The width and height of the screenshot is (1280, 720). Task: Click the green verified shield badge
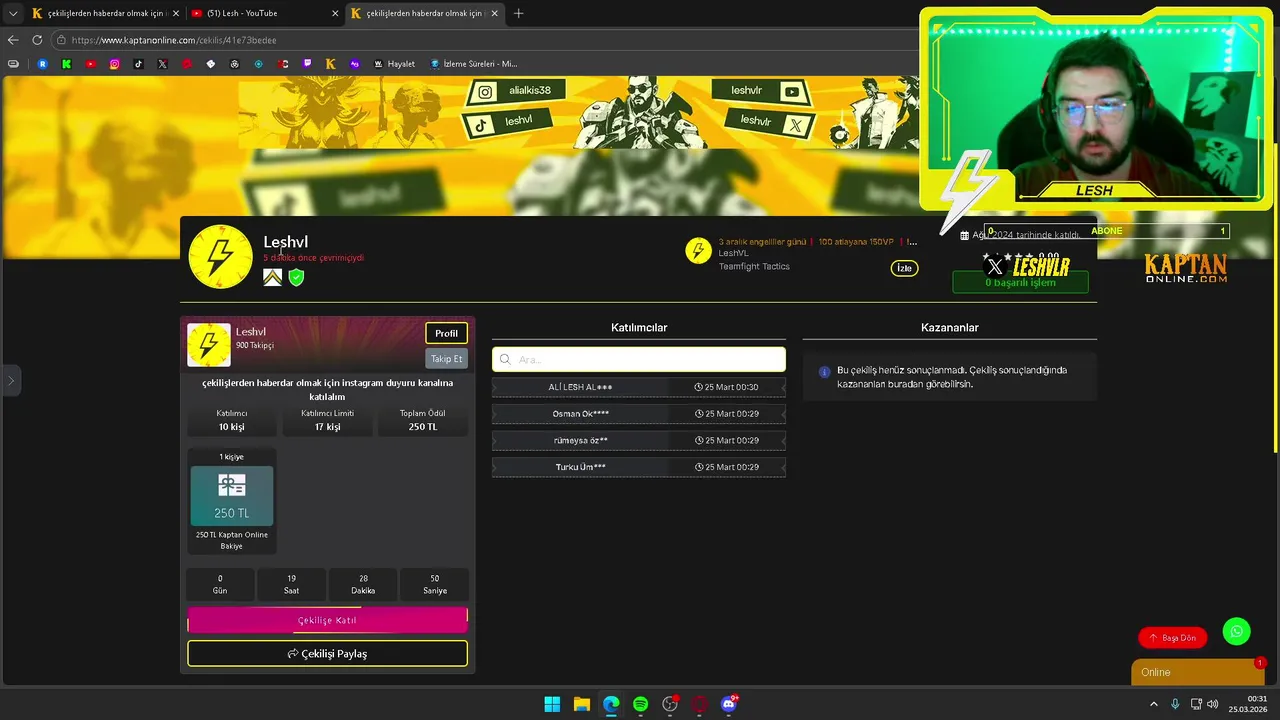[296, 277]
